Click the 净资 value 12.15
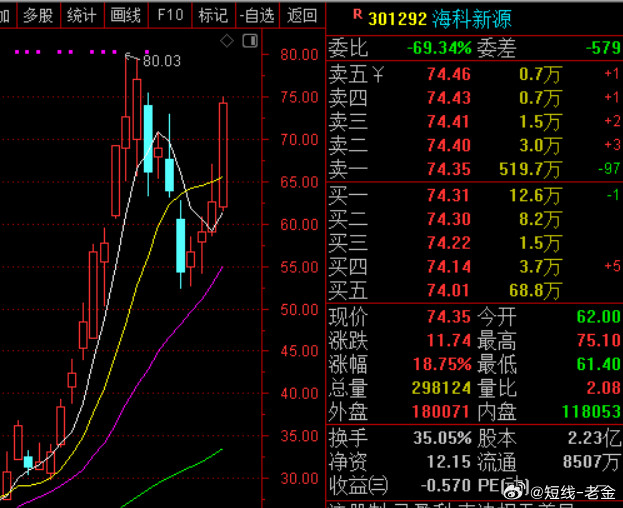The height and width of the screenshot is (508, 623). point(449,462)
